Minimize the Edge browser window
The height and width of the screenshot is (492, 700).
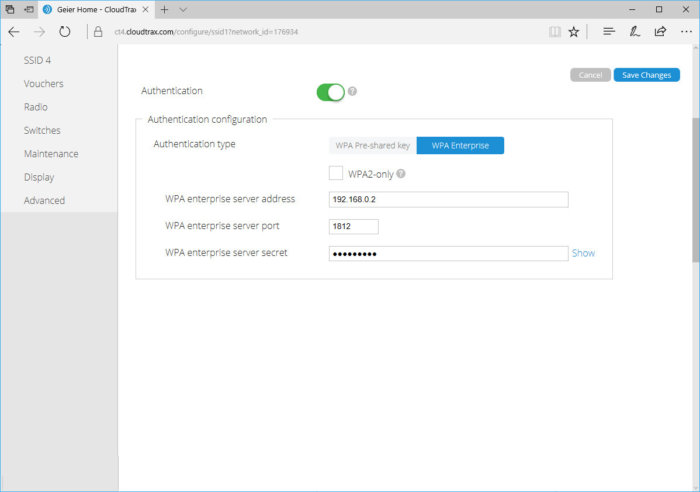(x=632, y=9)
